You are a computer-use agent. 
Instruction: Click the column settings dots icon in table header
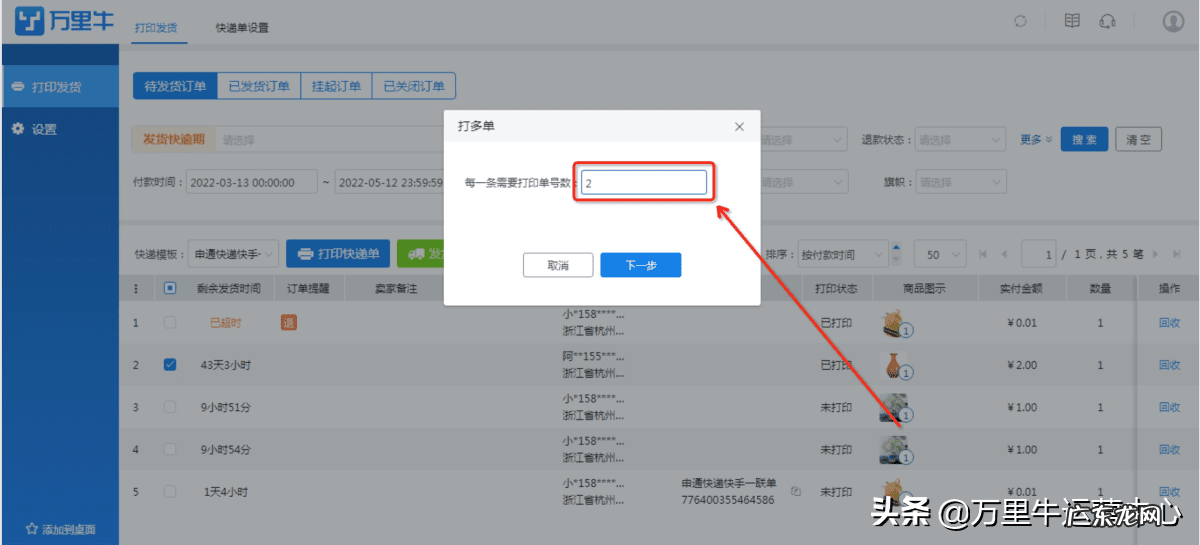coord(137,289)
